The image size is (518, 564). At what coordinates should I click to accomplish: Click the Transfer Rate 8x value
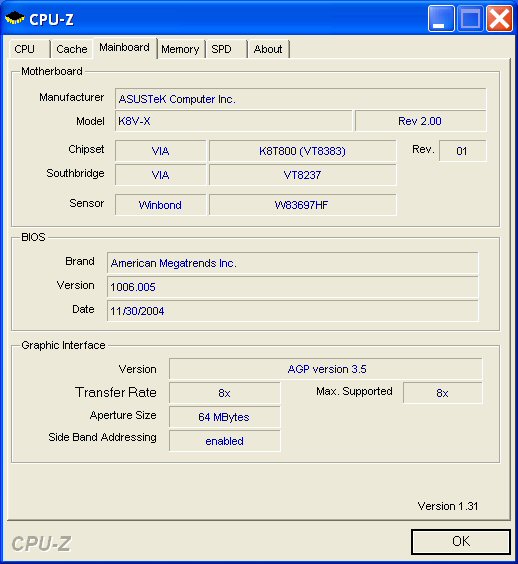224,393
